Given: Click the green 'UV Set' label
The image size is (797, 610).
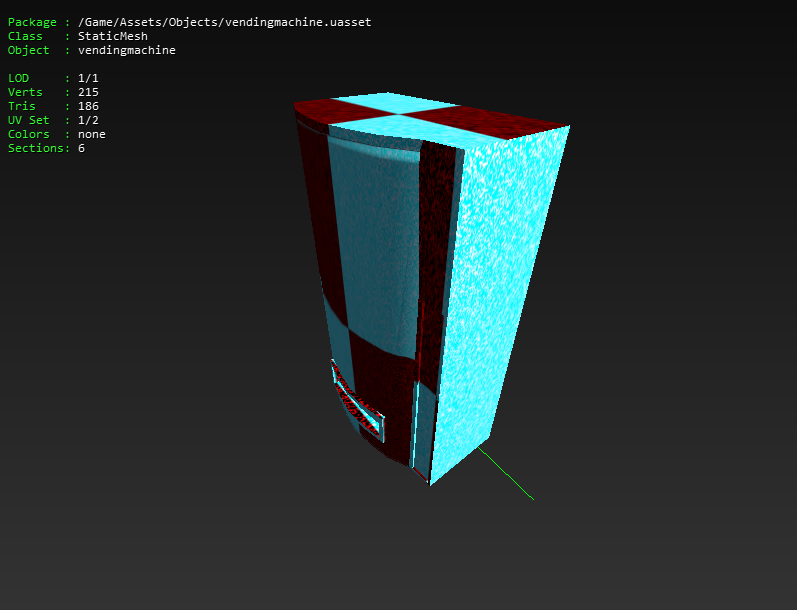Looking at the screenshot, I should [x=28, y=120].
